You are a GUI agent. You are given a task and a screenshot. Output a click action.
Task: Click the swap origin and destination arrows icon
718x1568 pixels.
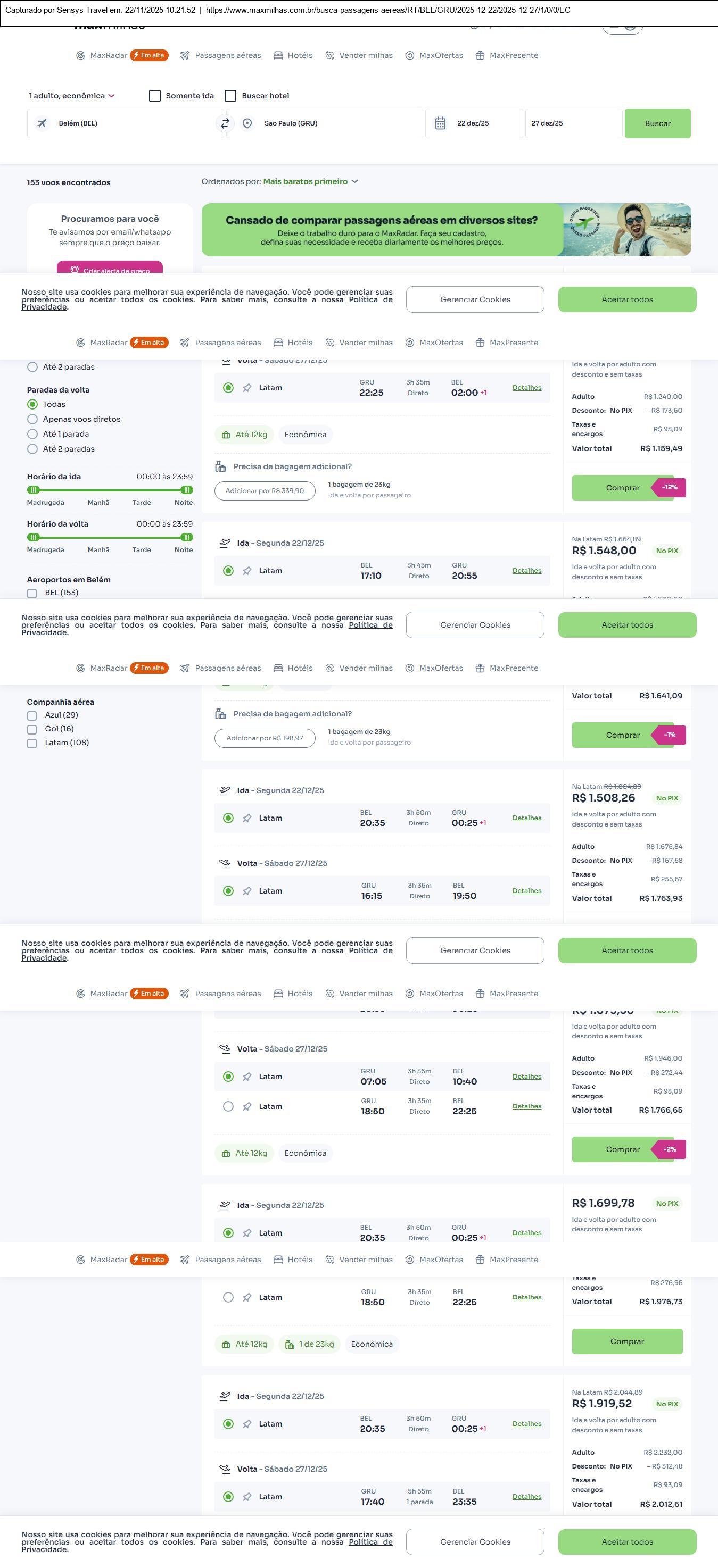pyautogui.click(x=225, y=123)
